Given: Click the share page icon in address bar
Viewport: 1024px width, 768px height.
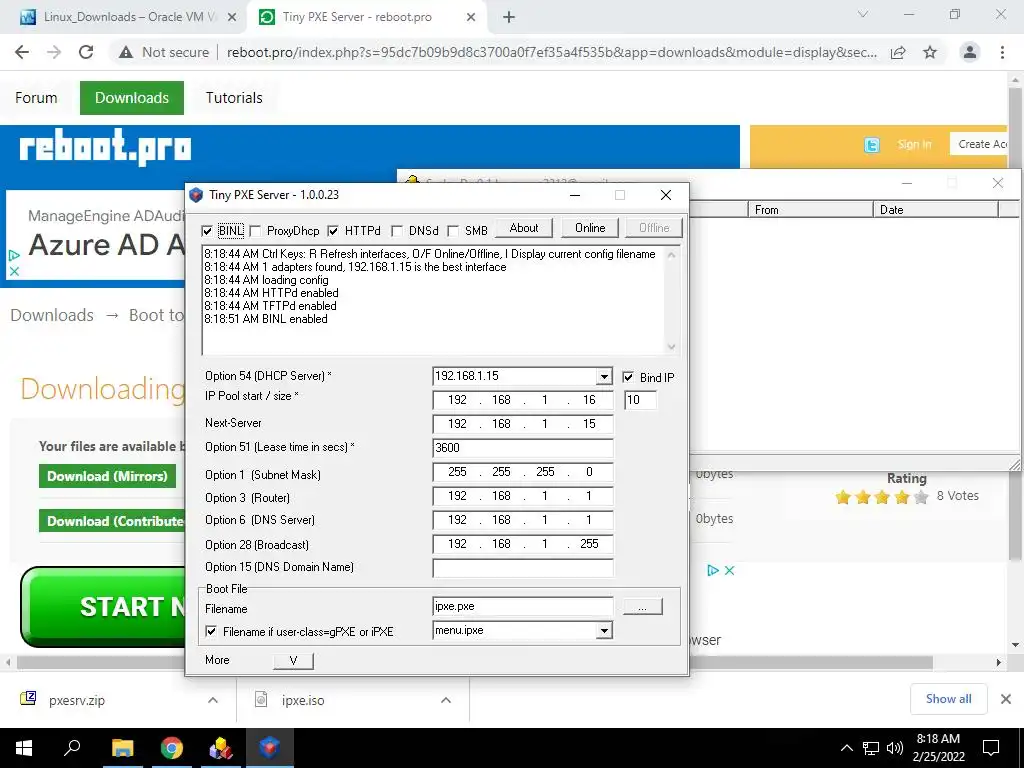Looking at the screenshot, I should pyautogui.click(x=898, y=52).
